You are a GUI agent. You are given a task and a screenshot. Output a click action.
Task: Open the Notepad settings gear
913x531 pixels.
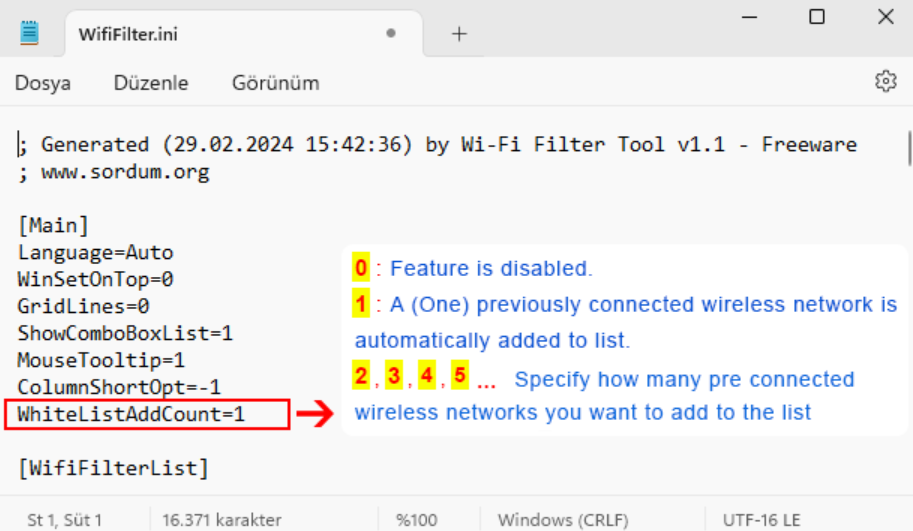tap(886, 82)
